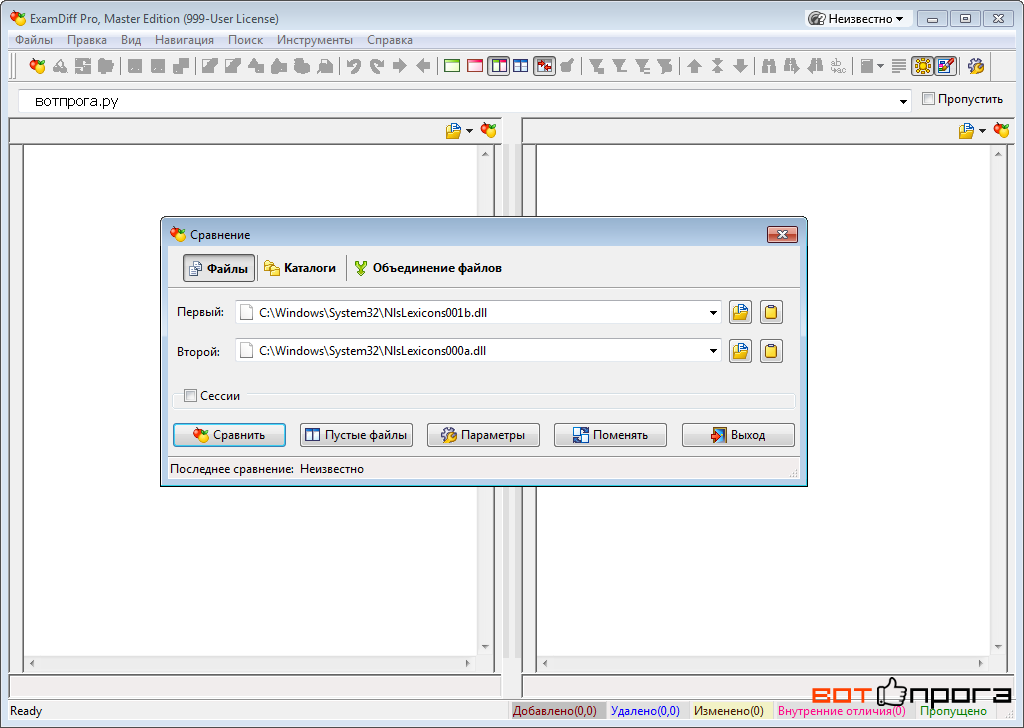Click the Redo arrow toolbar icon

coord(377,66)
